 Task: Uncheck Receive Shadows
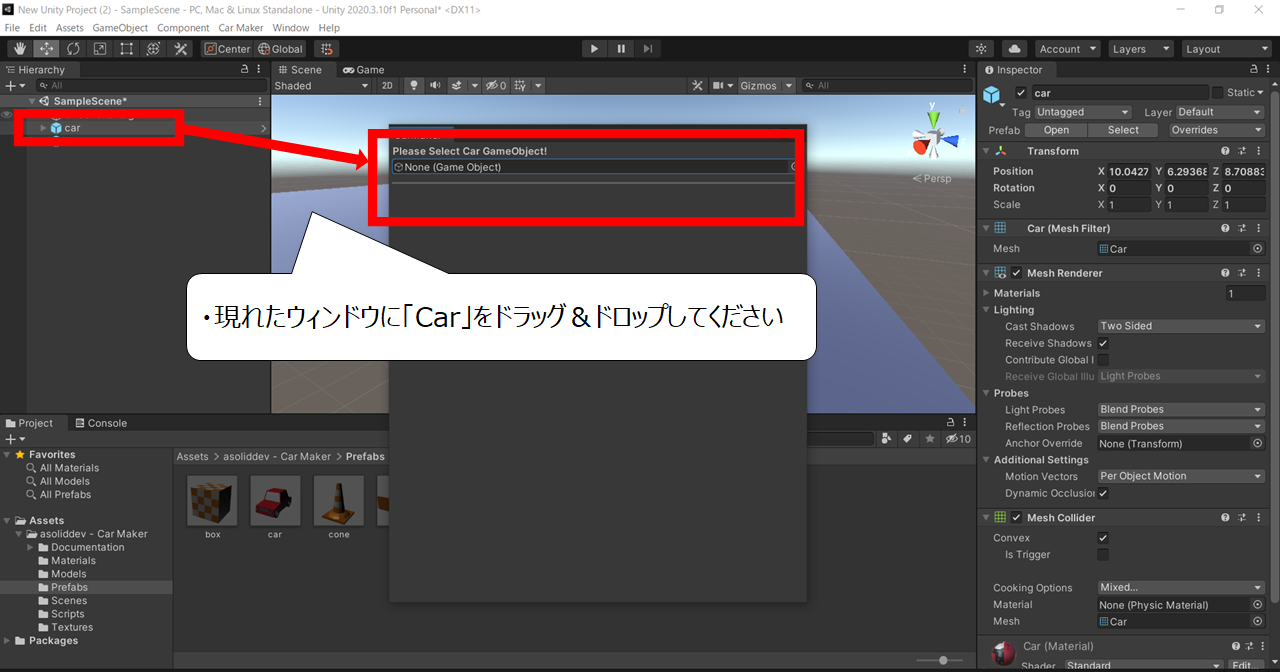1103,343
